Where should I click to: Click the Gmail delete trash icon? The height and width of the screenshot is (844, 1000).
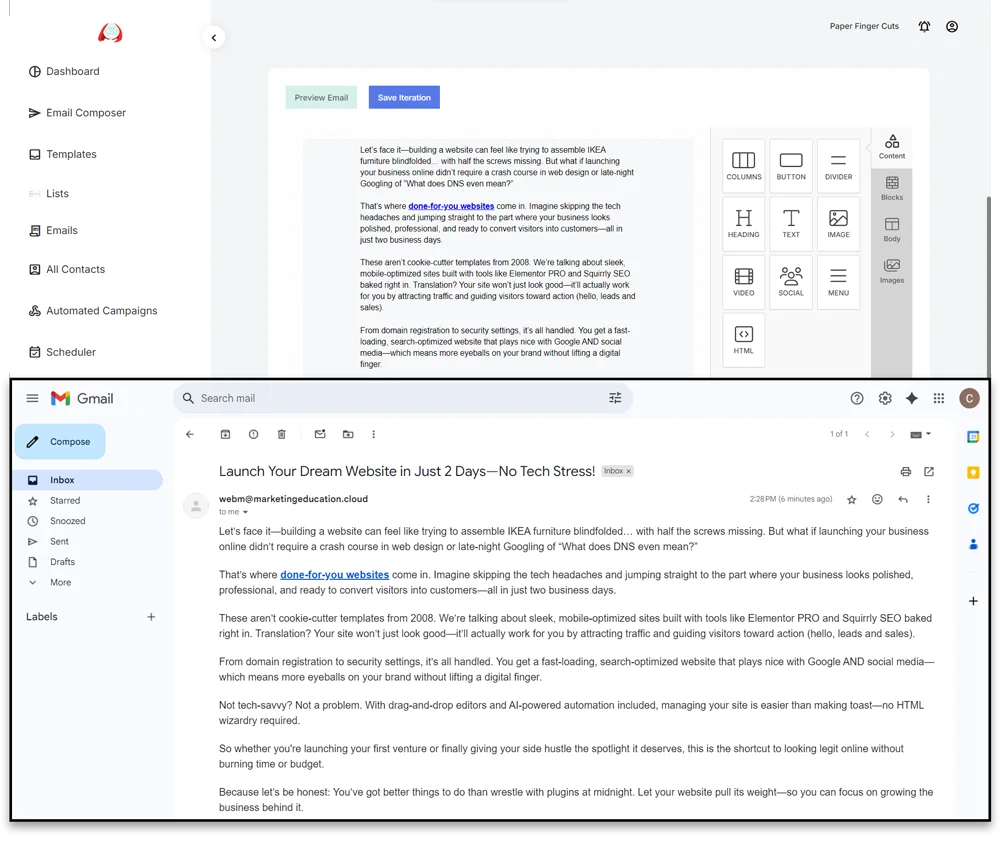click(281, 434)
